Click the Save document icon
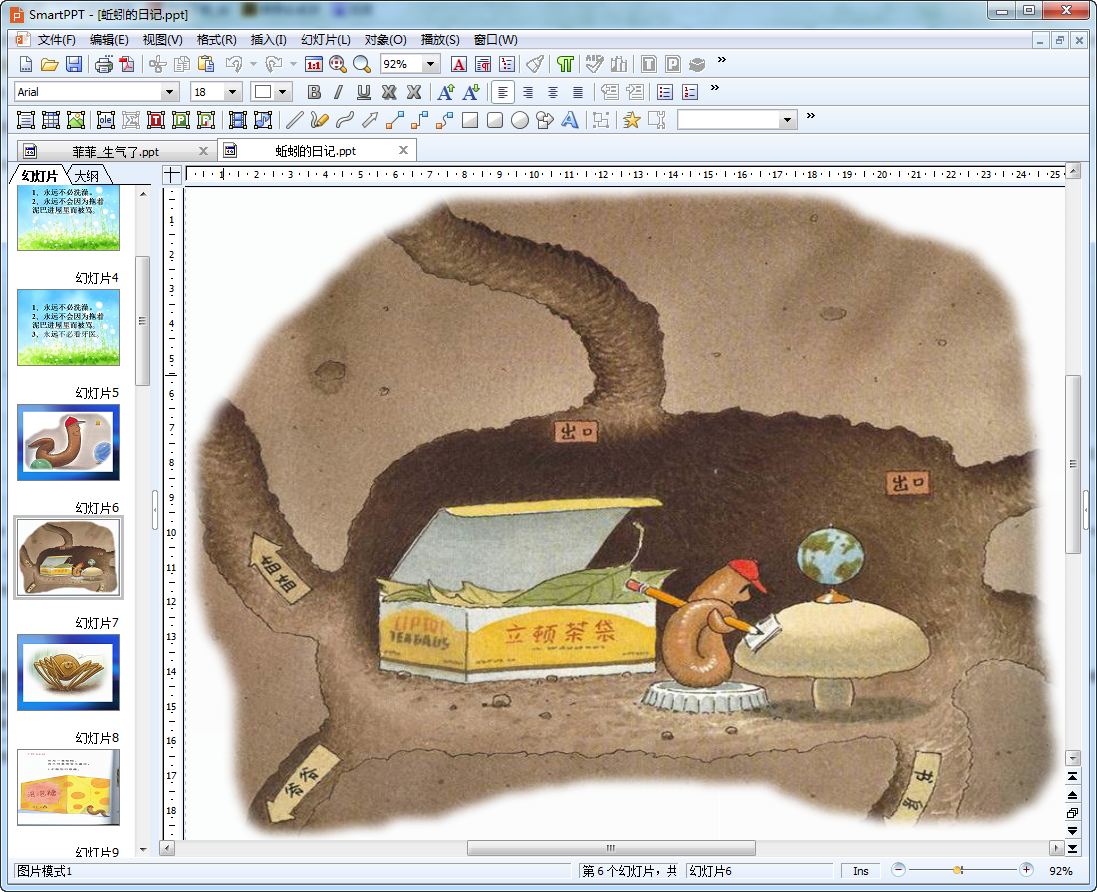The width and height of the screenshot is (1097, 892). [x=74, y=64]
